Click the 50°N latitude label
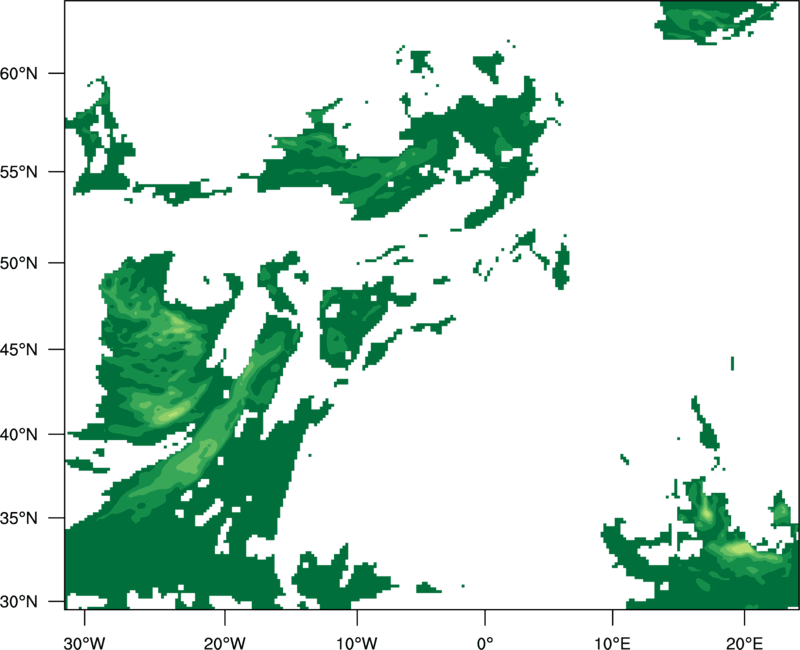The image size is (800, 650). (x=19, y=263)
